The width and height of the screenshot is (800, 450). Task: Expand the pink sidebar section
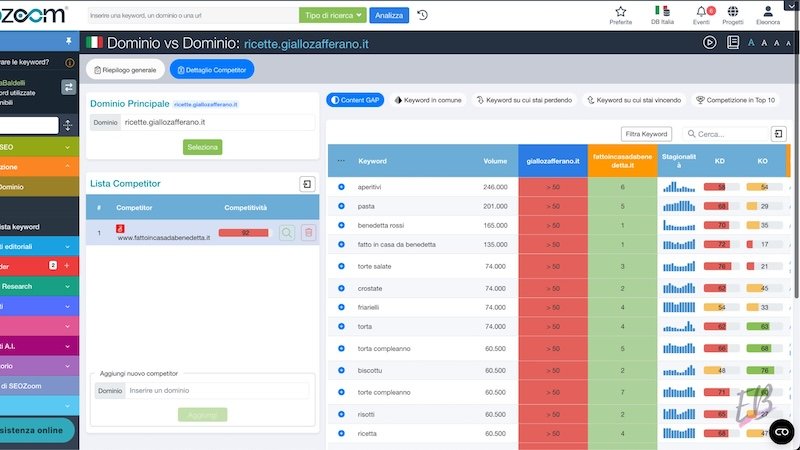[67, 326]
